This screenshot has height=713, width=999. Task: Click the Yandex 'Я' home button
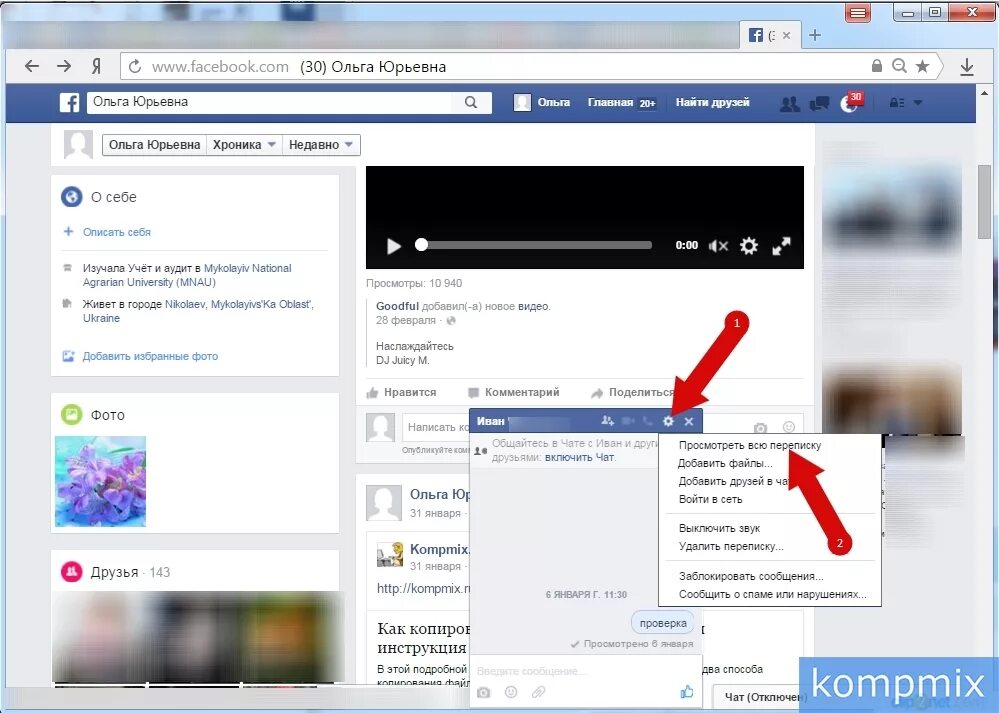click(x=96, y=66)
